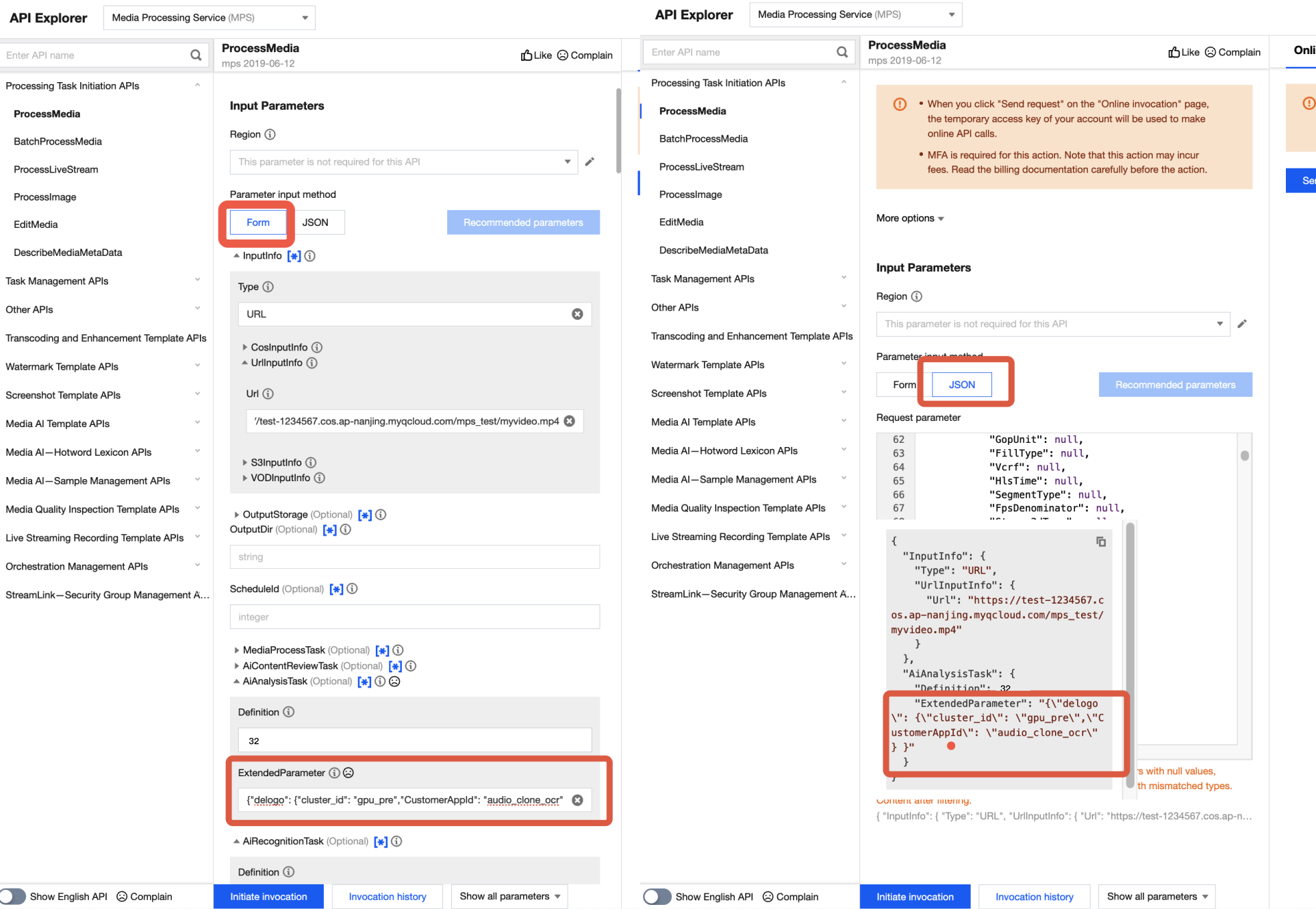Click the left Initiate invocation button
Image resolution: width=1316 pixels, height=909 pixels.
(x=268, y=897)
